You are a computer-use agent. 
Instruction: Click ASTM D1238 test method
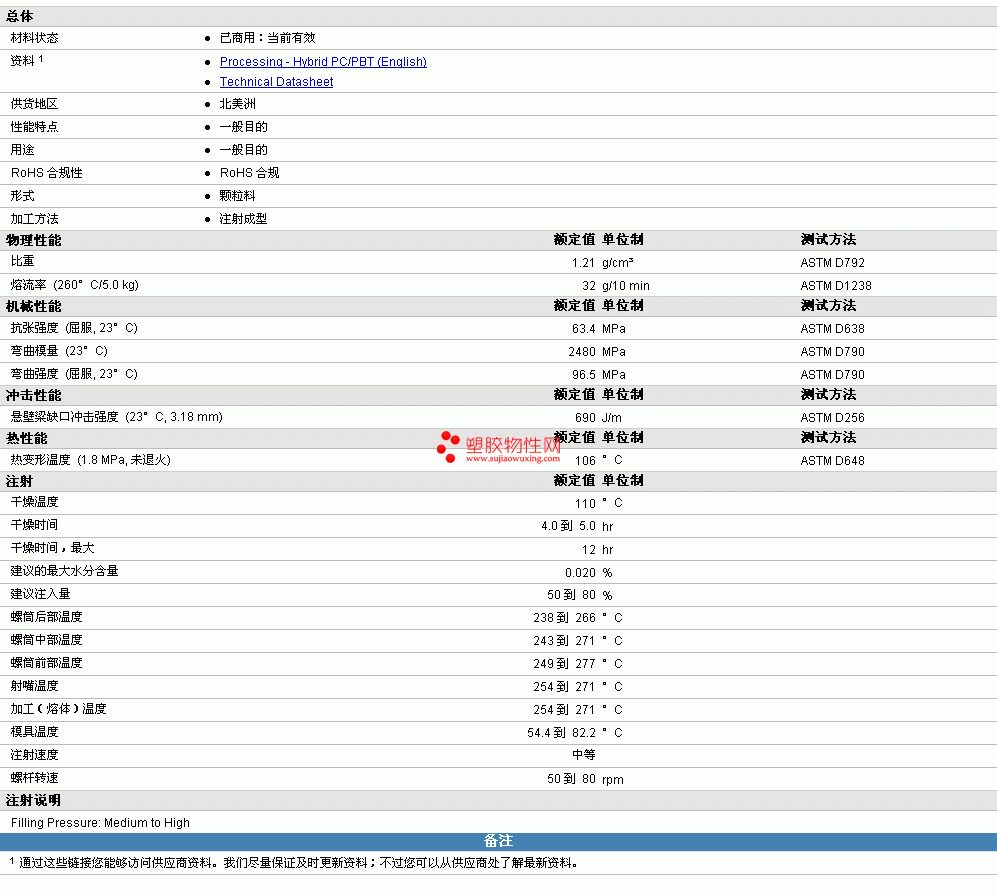click(835, 286)
